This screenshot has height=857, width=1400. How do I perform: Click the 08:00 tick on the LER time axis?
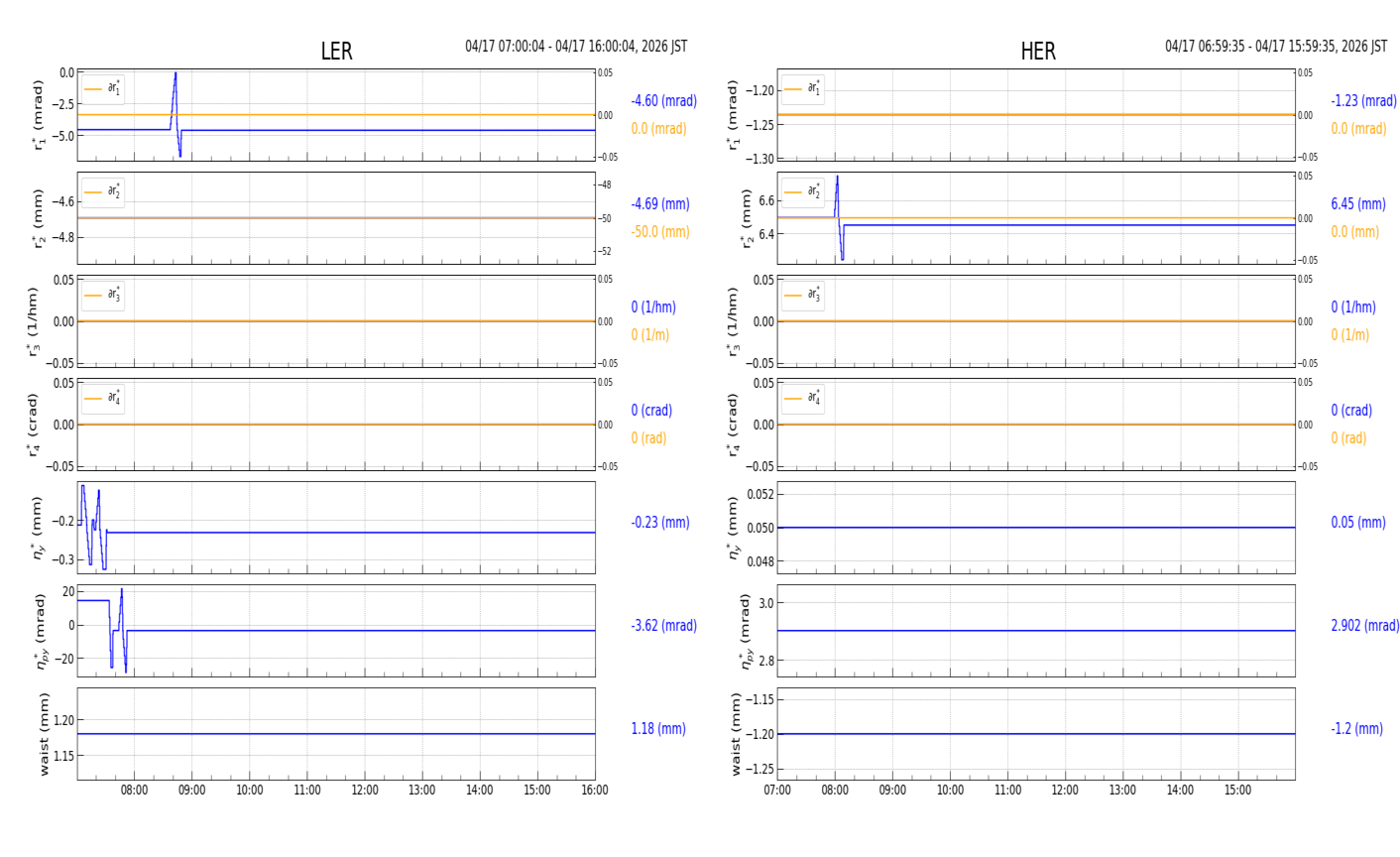135,791
